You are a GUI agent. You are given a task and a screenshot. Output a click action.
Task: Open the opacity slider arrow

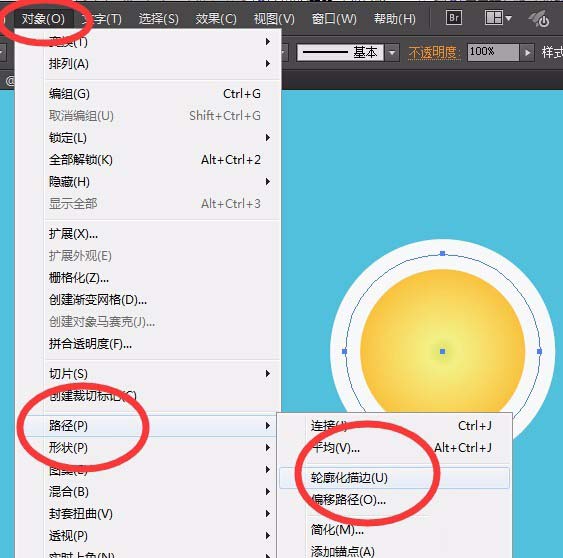(527, 53)
